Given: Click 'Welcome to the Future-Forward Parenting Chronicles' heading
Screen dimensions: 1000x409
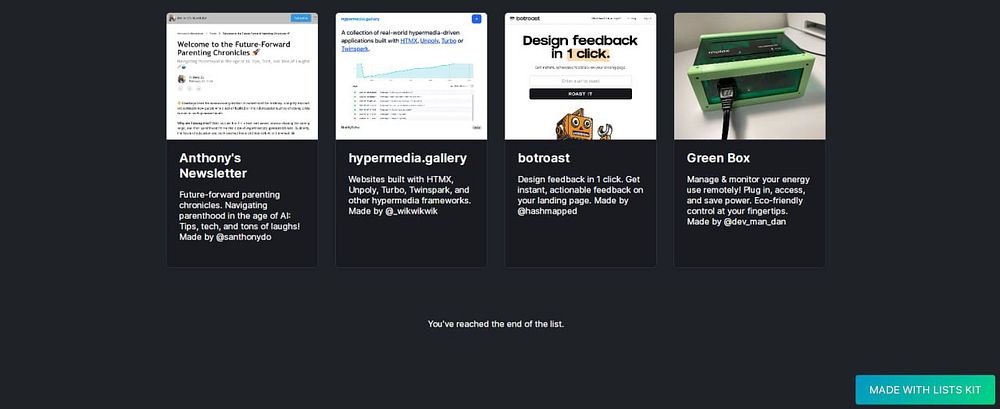Looking at the screenshot, I should [233, 48].
